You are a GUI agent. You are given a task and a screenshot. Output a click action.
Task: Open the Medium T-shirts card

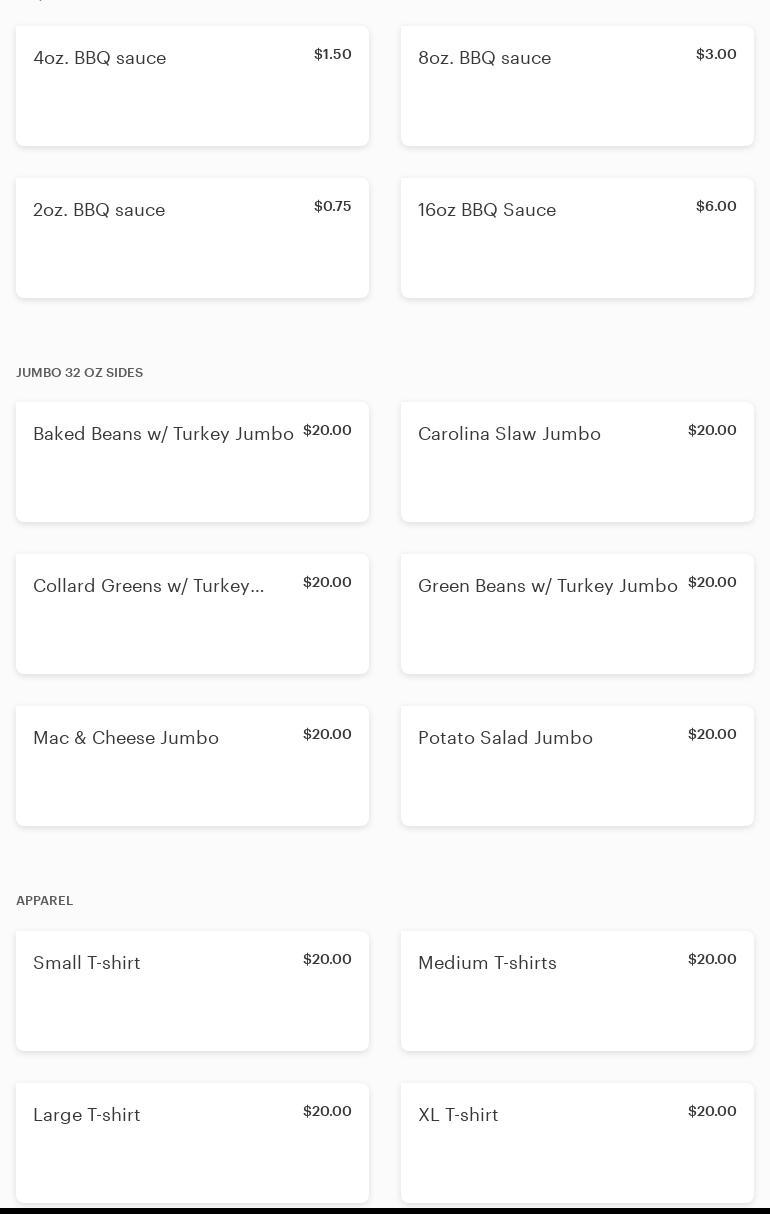(577, 991)
